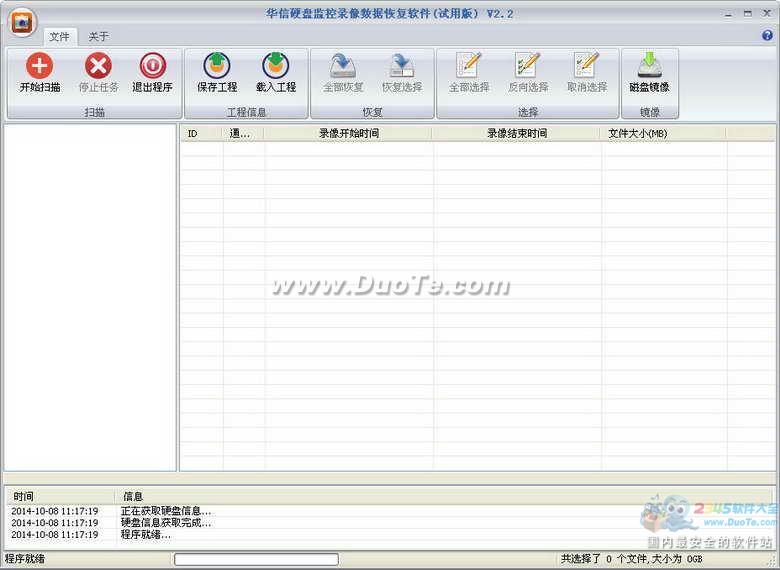Sort by 文件大小(MB) column header

(x=664, y=133)
